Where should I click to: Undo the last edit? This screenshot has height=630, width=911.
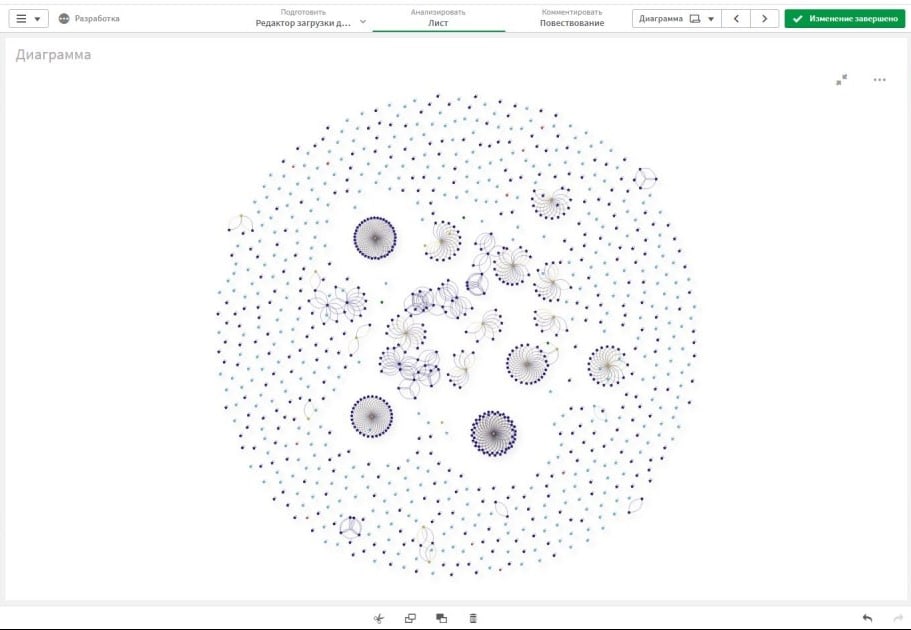pos(867,618)
